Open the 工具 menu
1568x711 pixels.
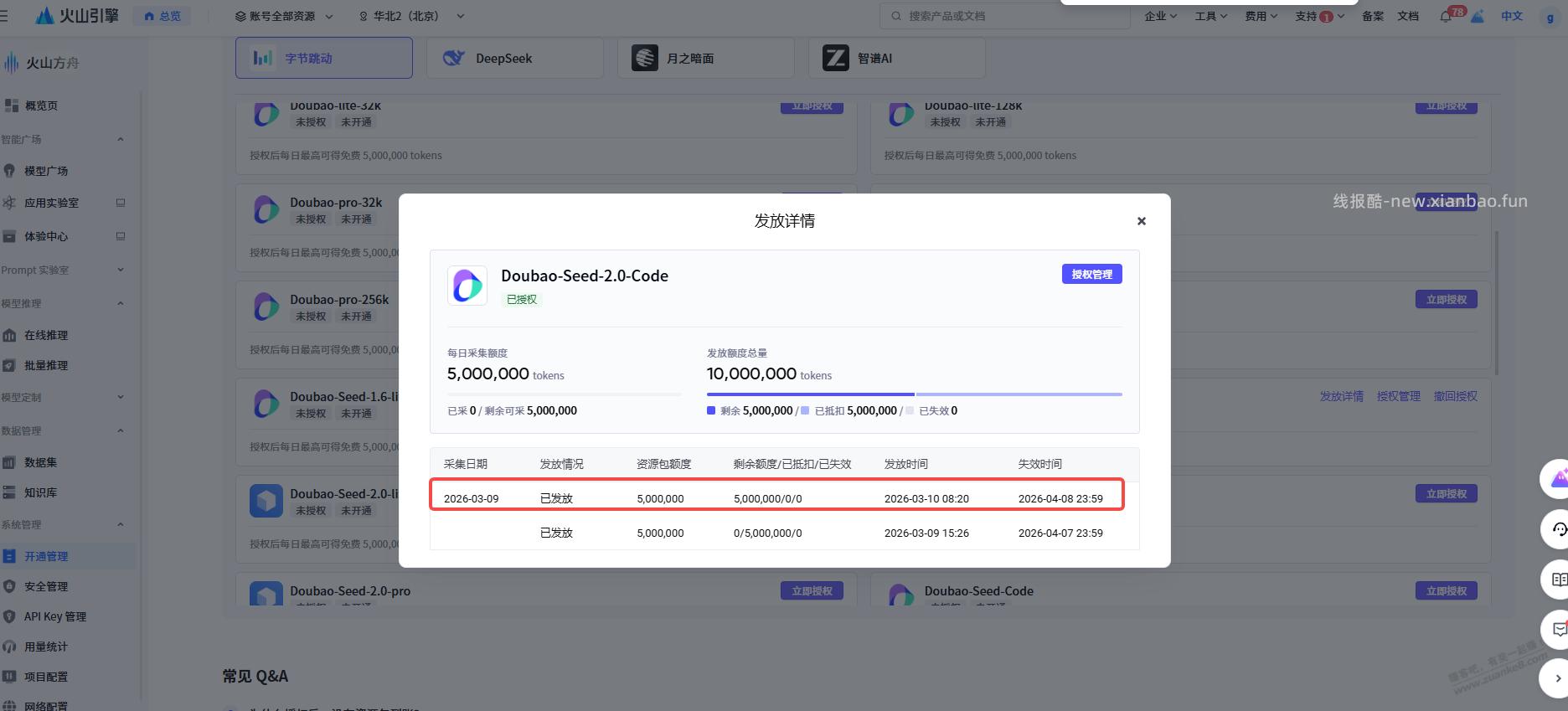pos(1211,16)
